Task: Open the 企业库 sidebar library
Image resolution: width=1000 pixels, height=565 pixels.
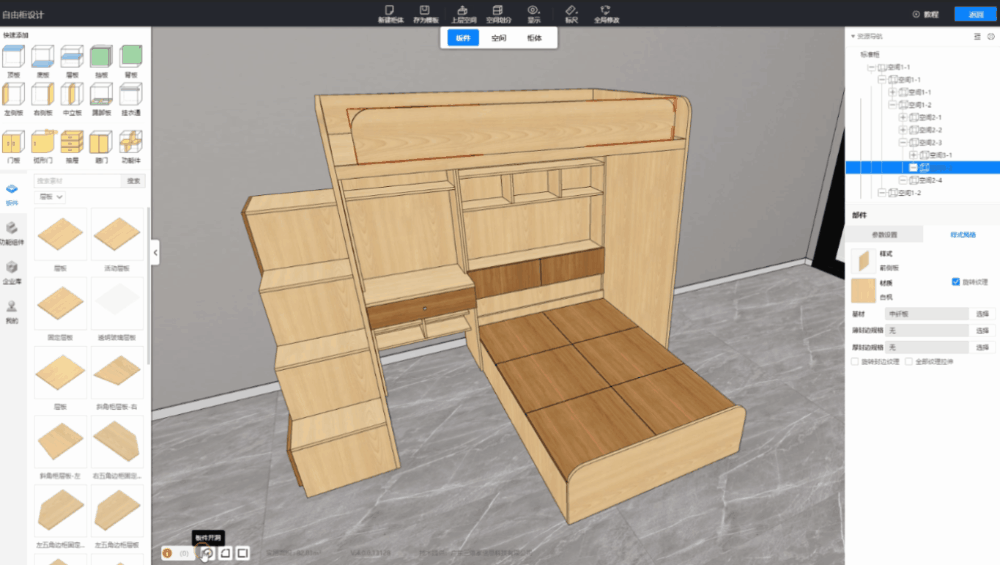Action: coord(12,273)
